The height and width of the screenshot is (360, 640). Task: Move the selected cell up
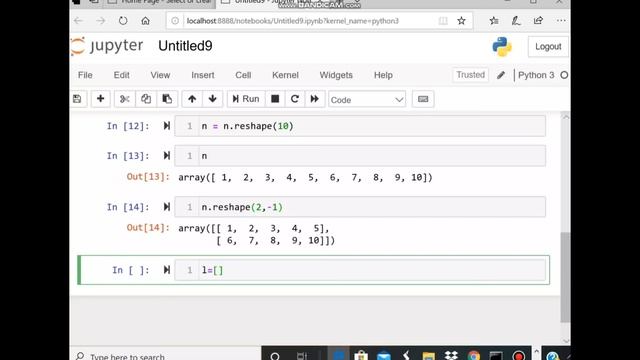point(192,99)
